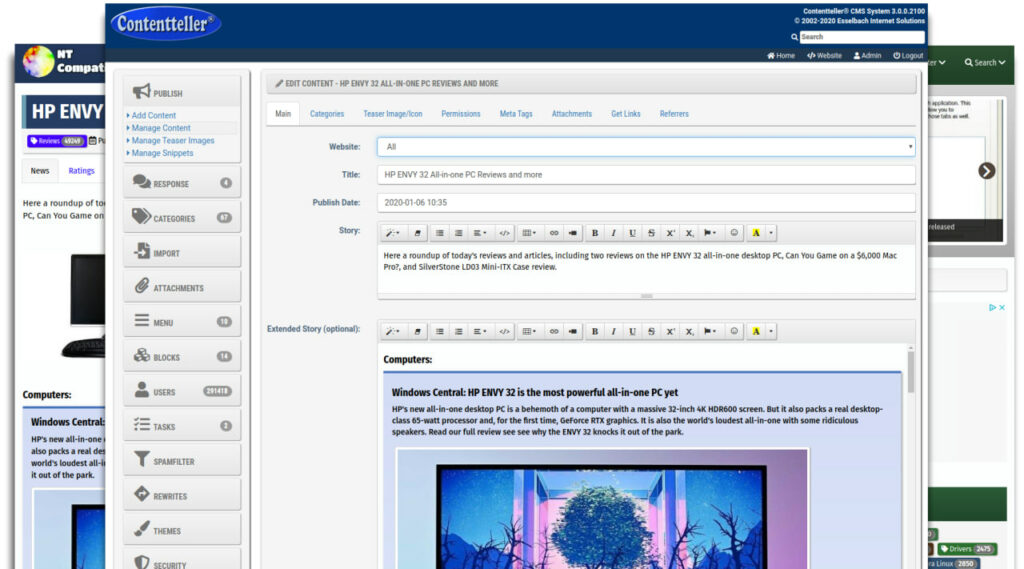
Task: Click the Manage Teaser Images link
Action: 173,140
